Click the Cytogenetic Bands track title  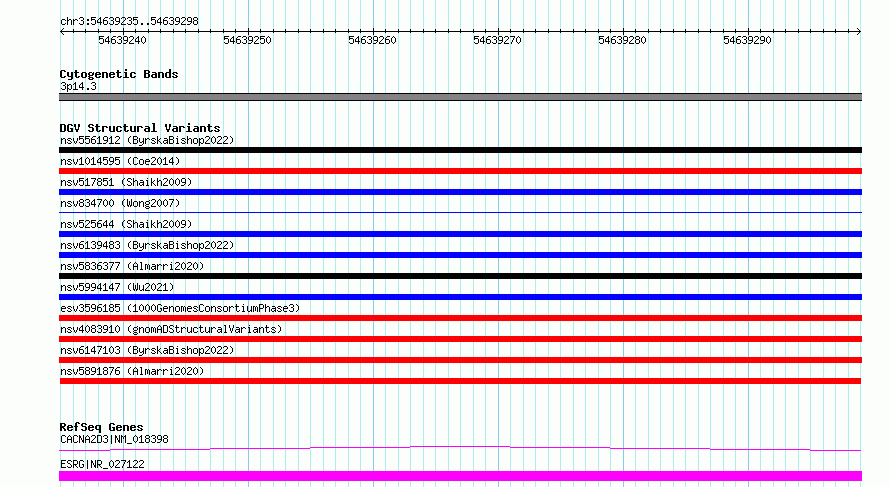coord(119,74)
